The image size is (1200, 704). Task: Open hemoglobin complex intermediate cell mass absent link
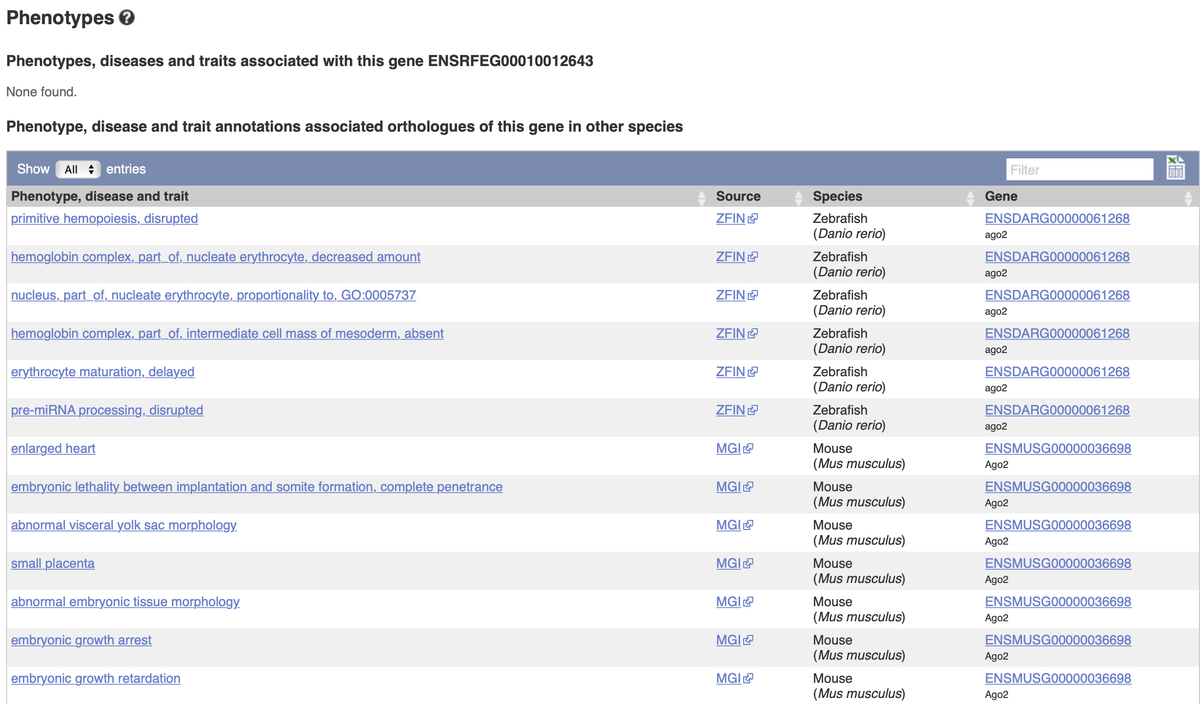227,333
